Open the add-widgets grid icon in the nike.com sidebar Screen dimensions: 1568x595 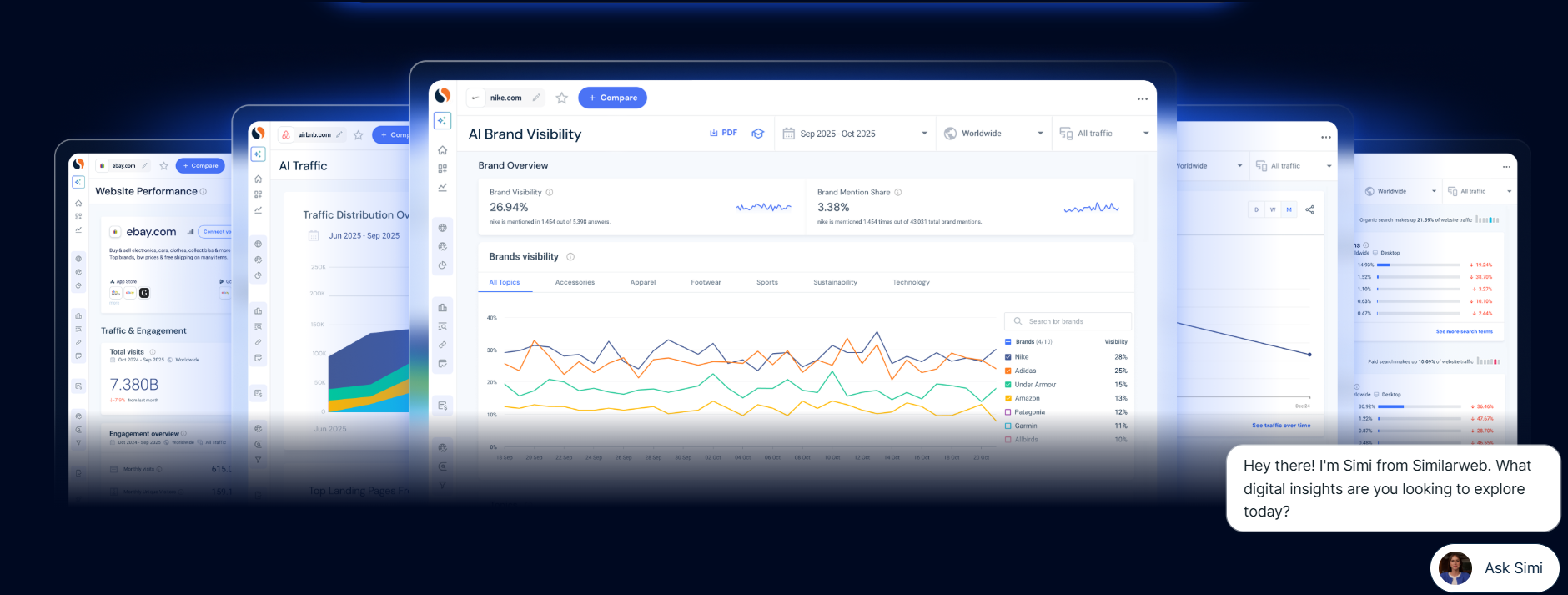tap(442, 169)
